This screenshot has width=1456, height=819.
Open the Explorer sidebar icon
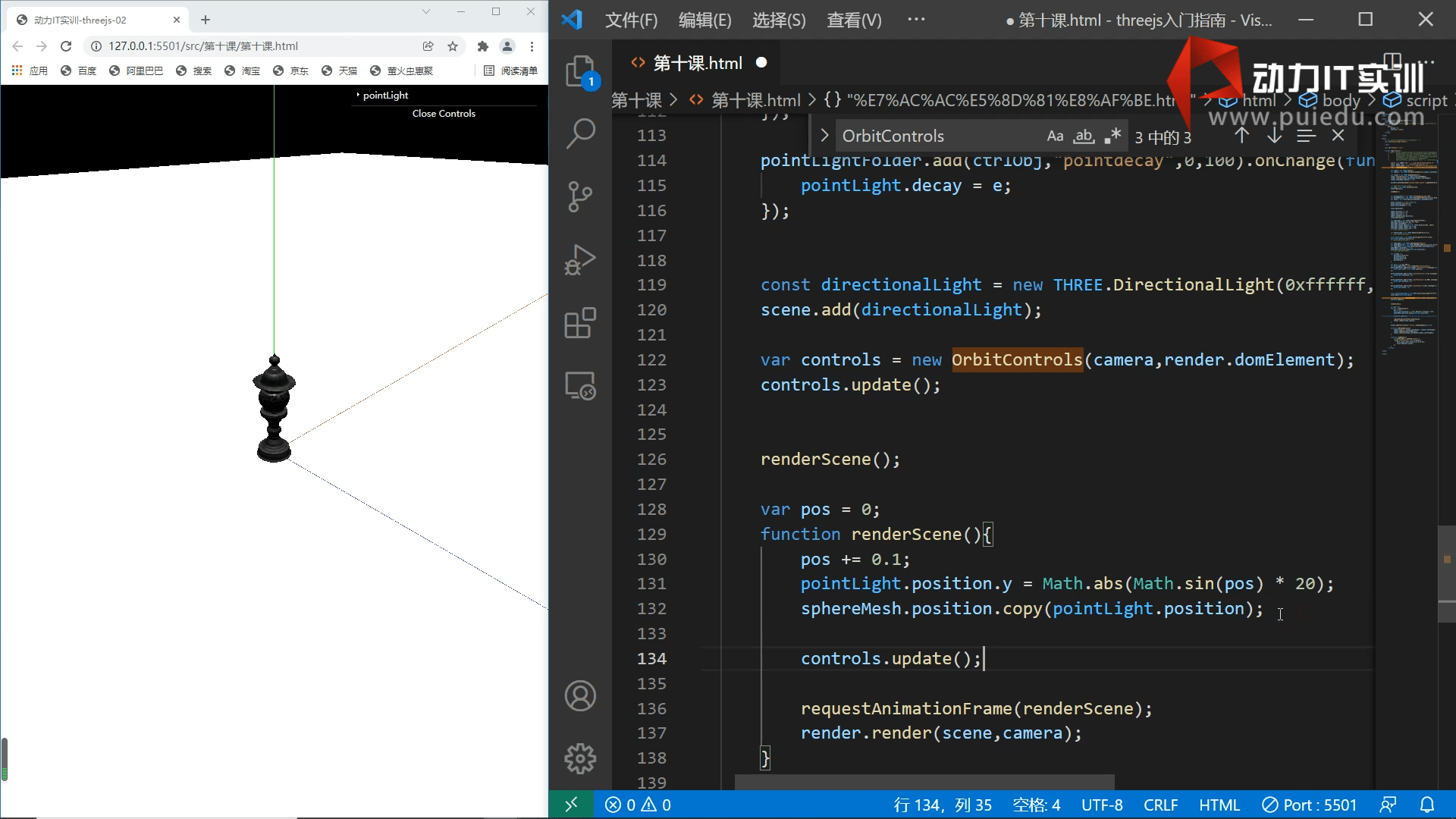(580, 71)
